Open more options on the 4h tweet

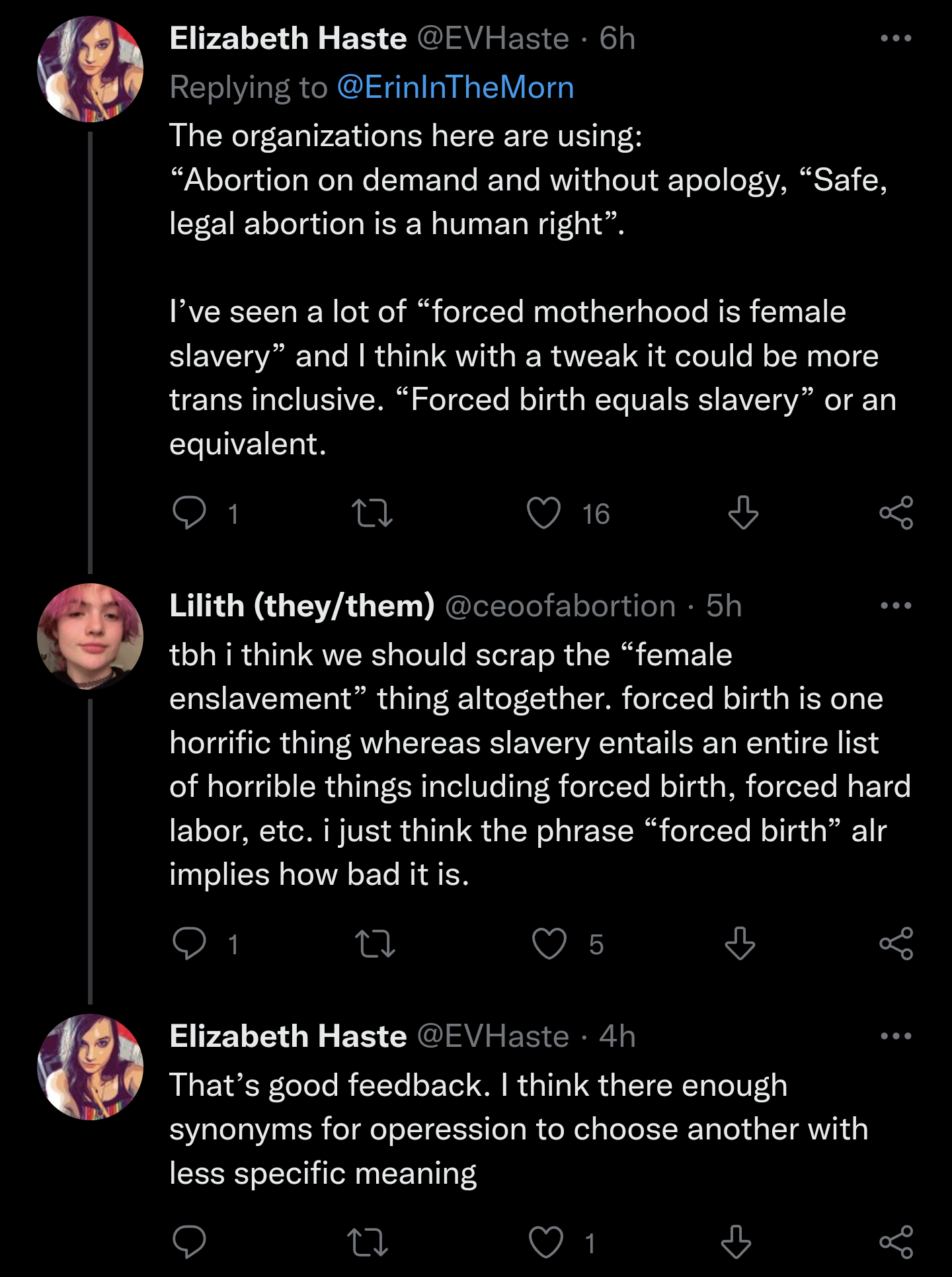click(x=896, y=1036)
